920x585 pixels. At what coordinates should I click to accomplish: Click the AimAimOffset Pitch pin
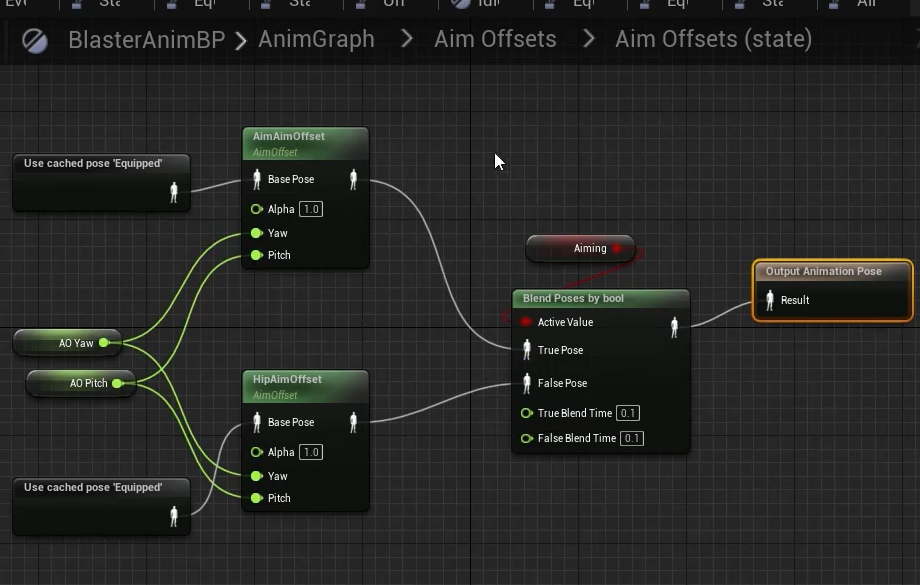point(256,255)
